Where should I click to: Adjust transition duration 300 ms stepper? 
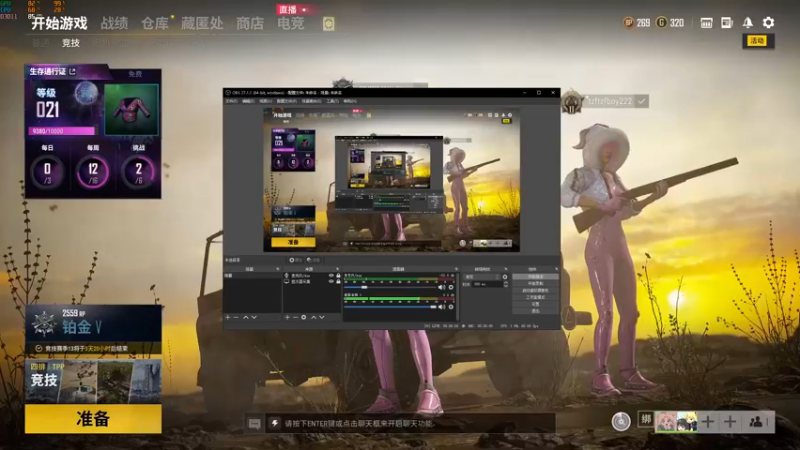click(506, 284)
